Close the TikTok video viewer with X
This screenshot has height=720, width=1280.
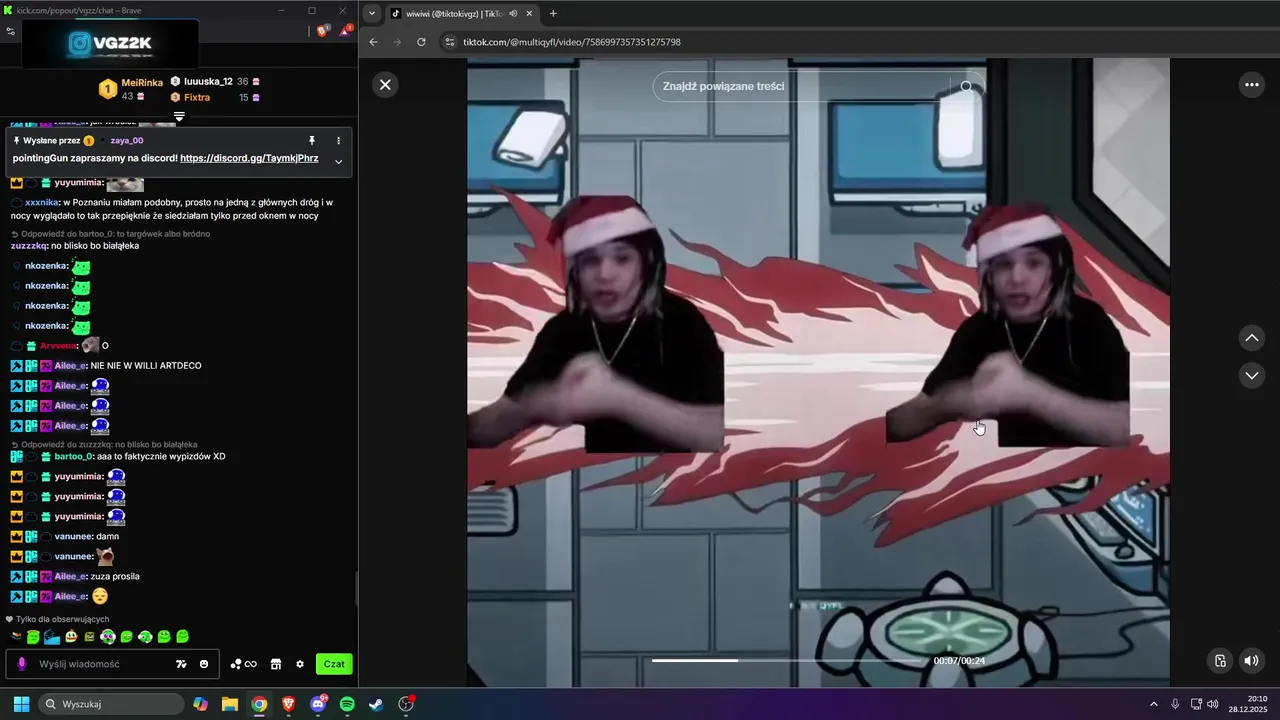tap(385, 85)
